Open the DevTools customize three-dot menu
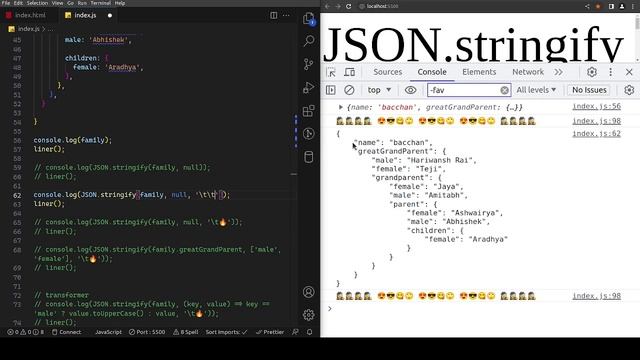The image size is (640, 360). click(611, 72)
